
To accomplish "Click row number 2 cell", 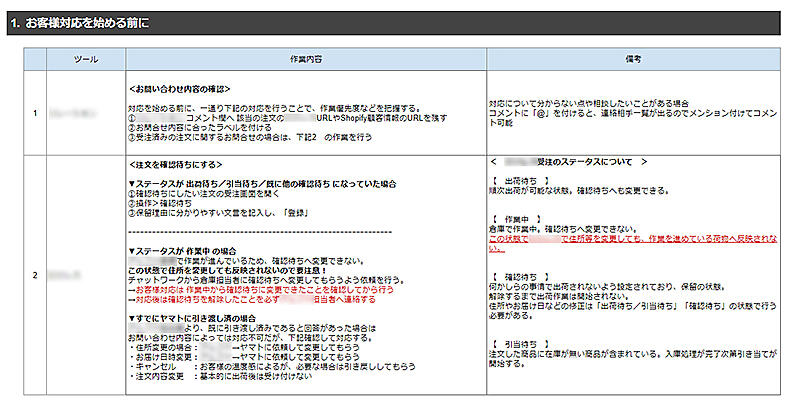I will [35, 271].
